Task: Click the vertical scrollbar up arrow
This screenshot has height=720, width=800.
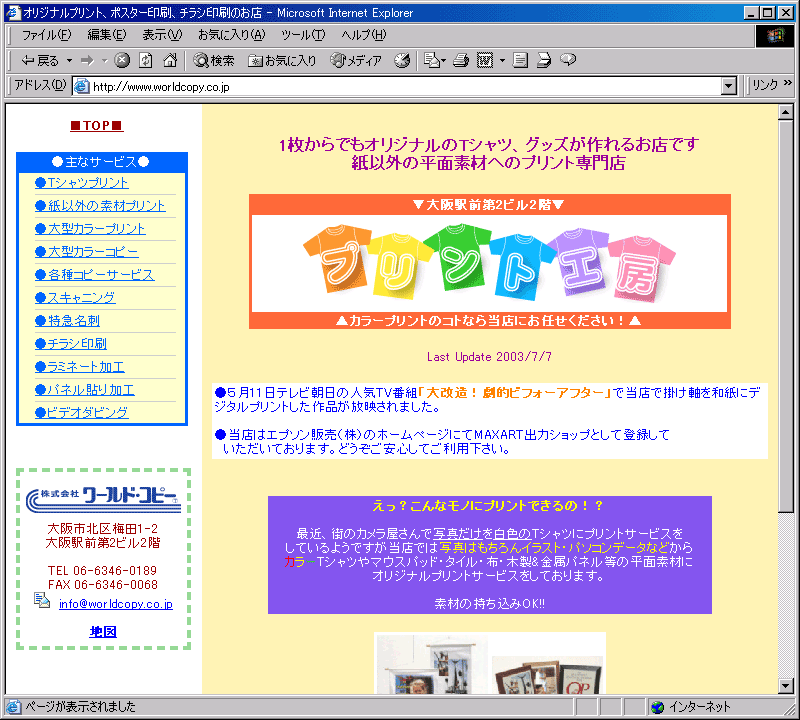Action: pyautogui.click(x=786, y=111)
